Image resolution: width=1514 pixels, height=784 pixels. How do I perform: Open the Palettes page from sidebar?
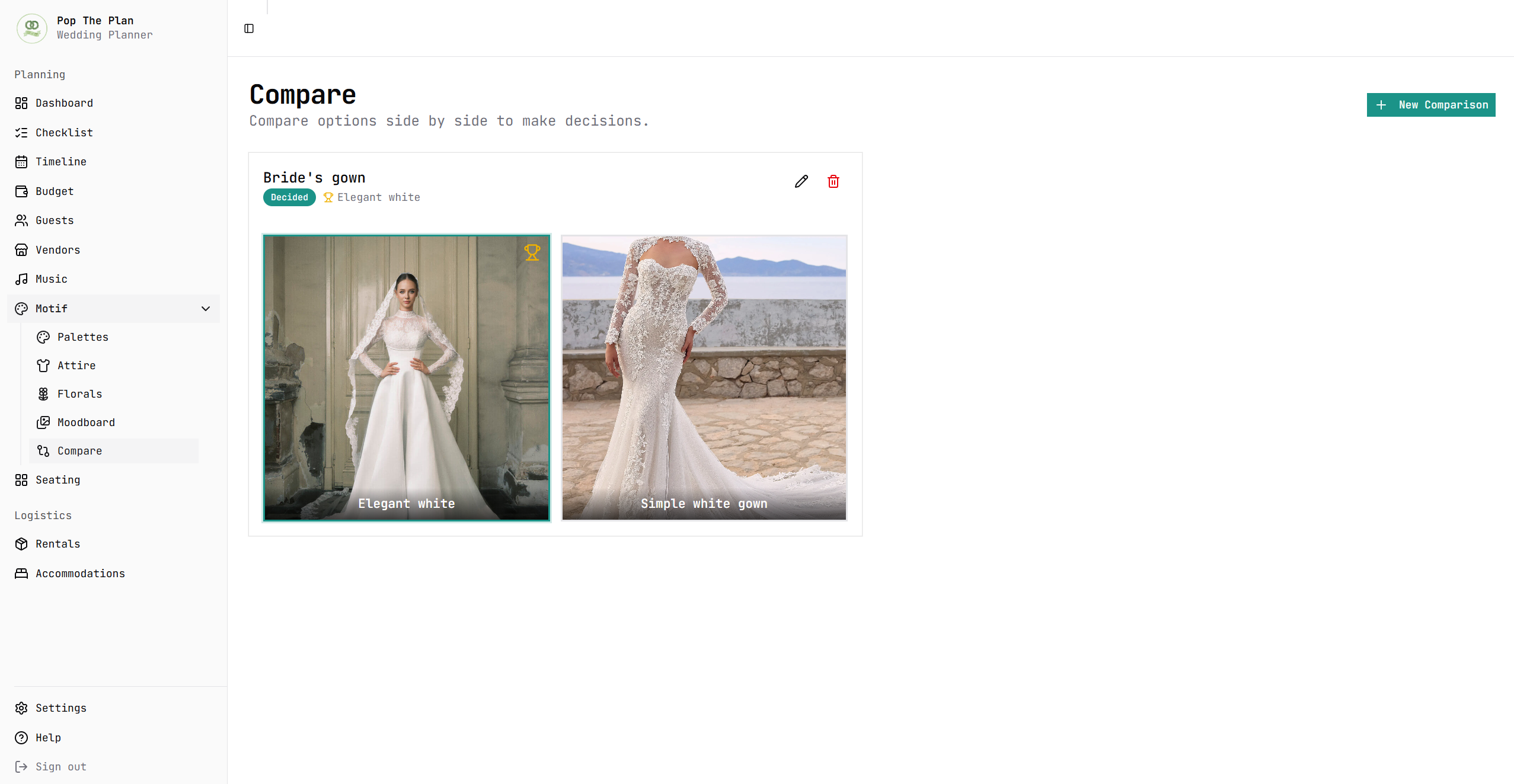click(x=82, y=337)
